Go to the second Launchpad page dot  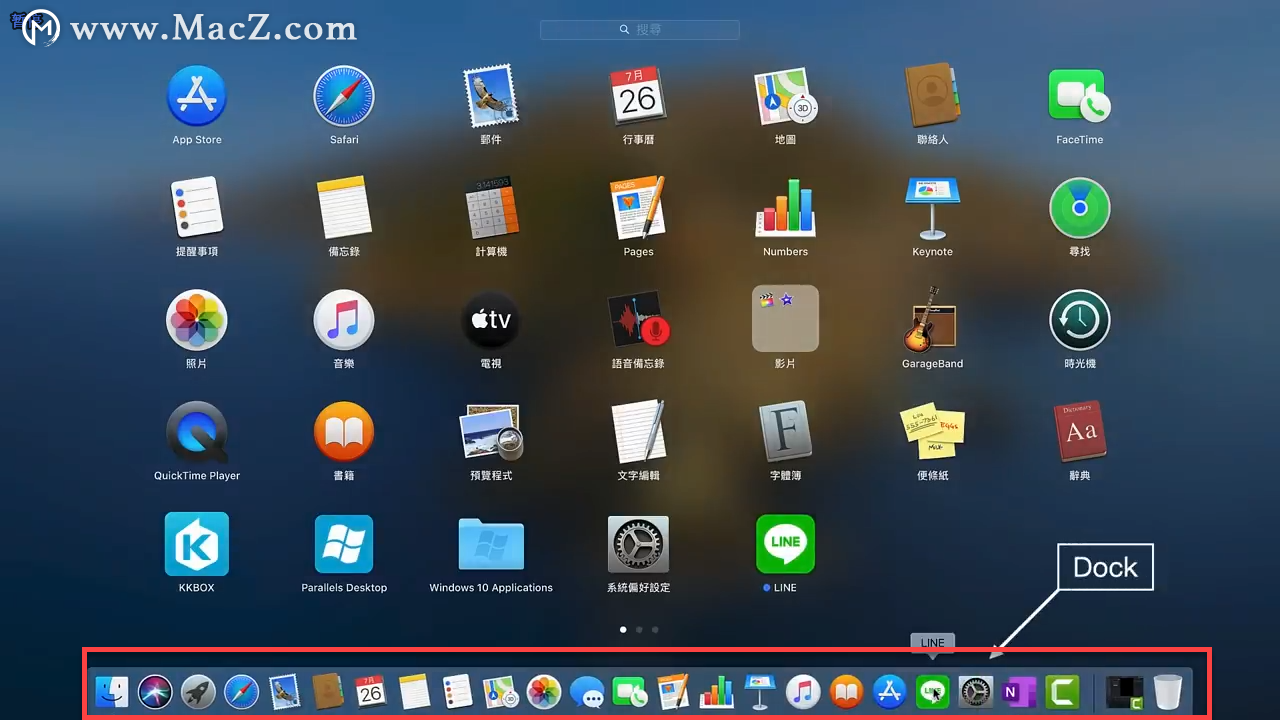639,630
